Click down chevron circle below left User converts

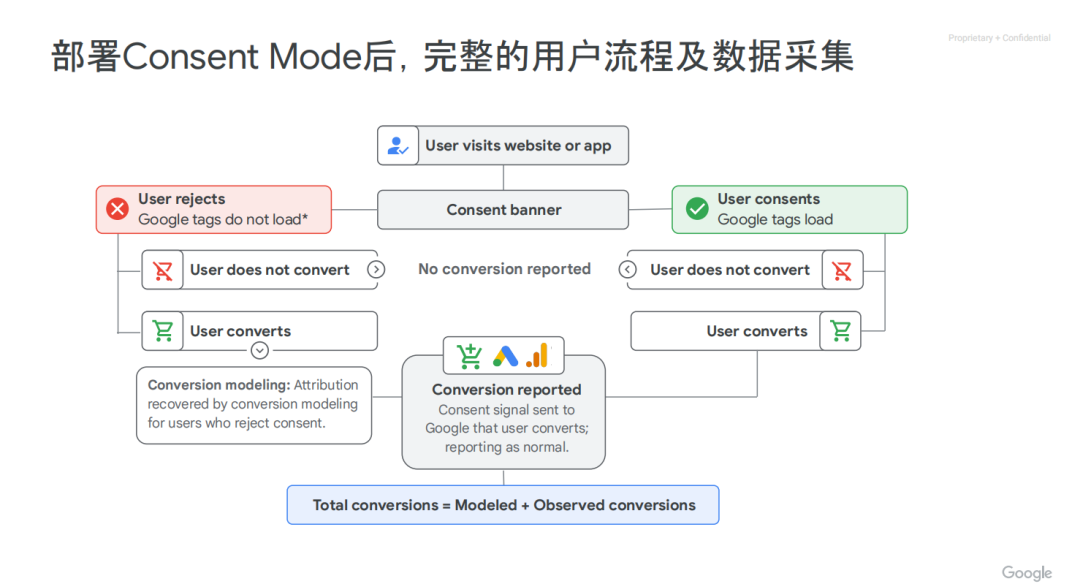tap(260, 351)
